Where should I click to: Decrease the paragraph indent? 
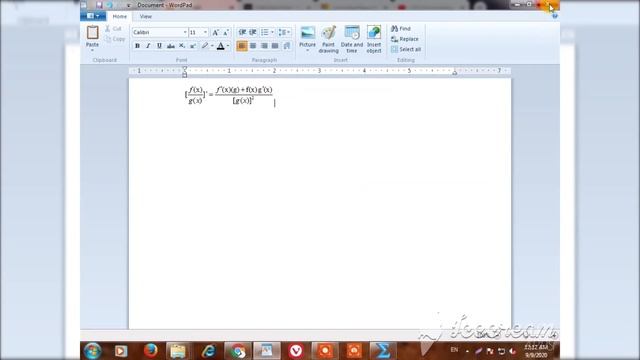coord(242,32)
